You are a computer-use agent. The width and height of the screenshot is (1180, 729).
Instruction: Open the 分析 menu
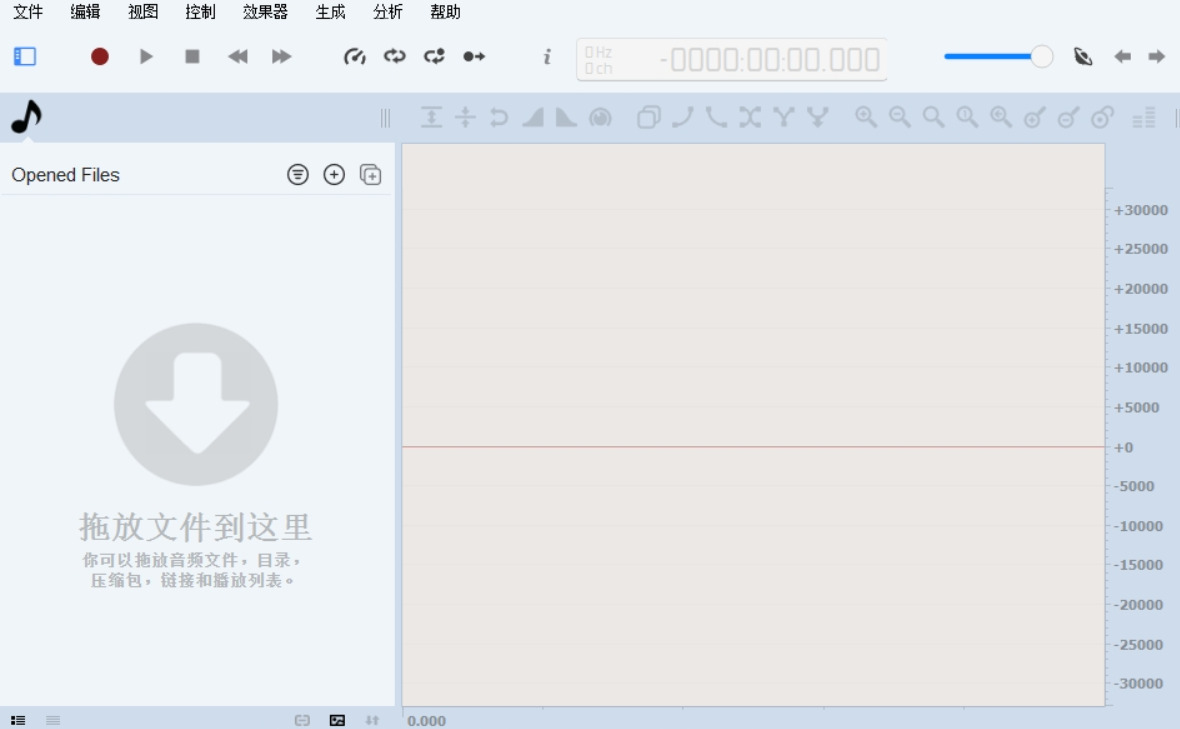point(388,12)
